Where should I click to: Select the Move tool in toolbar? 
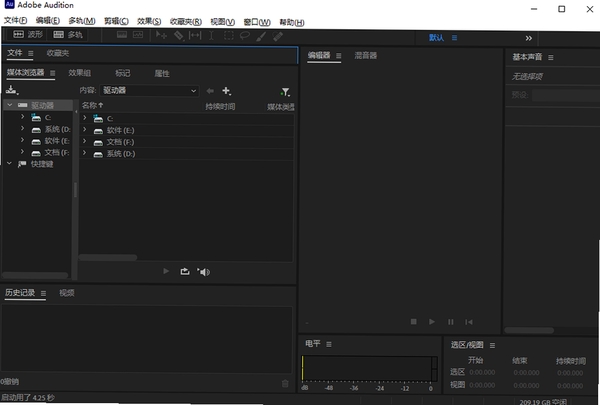(161, 36)
